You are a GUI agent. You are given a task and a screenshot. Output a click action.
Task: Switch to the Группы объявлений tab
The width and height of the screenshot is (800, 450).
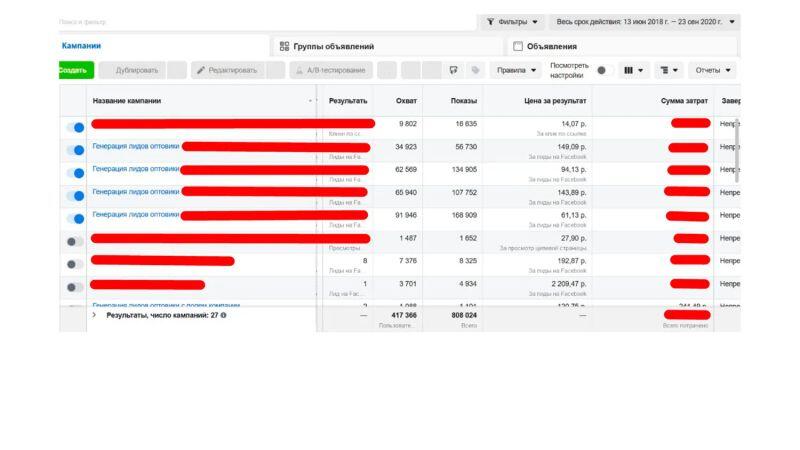333,46
